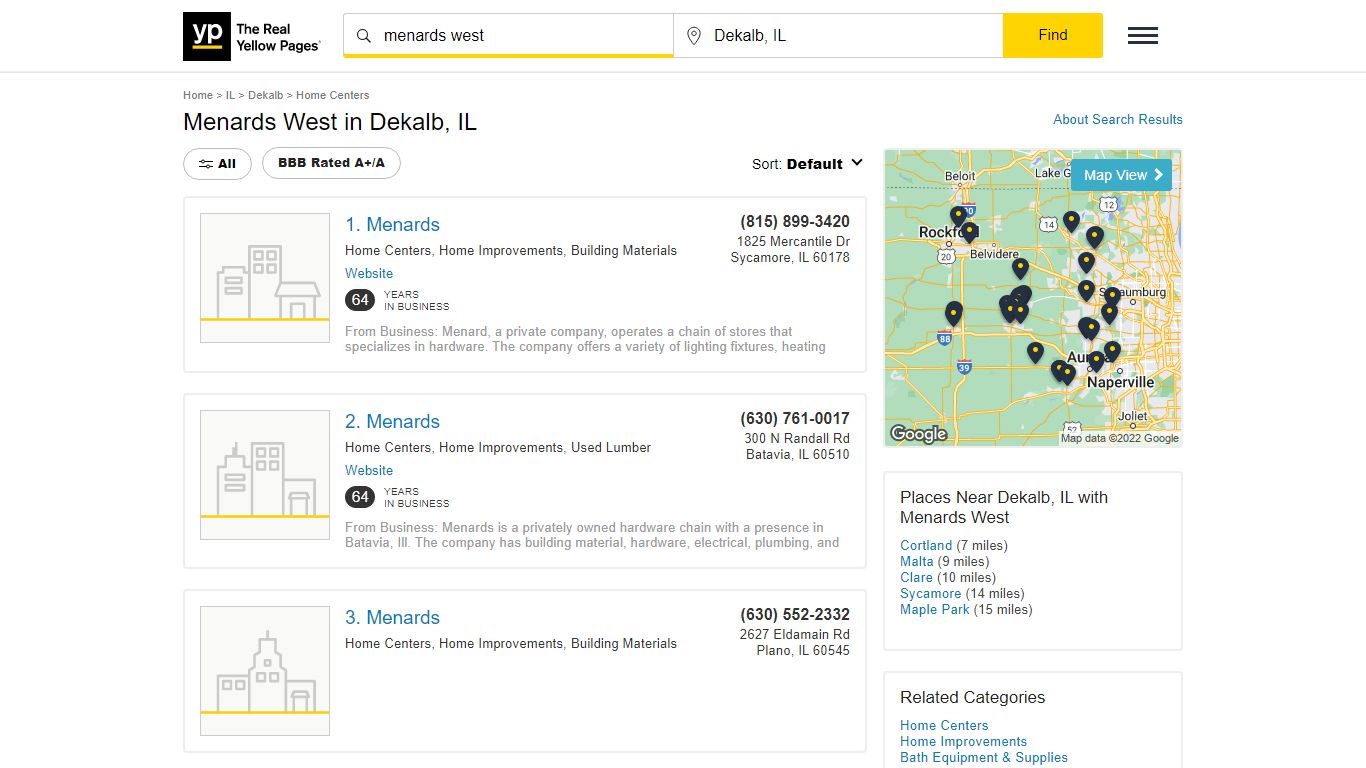Open Sycamore nearby place link
1366x768 pixels.
(x=930, y=593)
